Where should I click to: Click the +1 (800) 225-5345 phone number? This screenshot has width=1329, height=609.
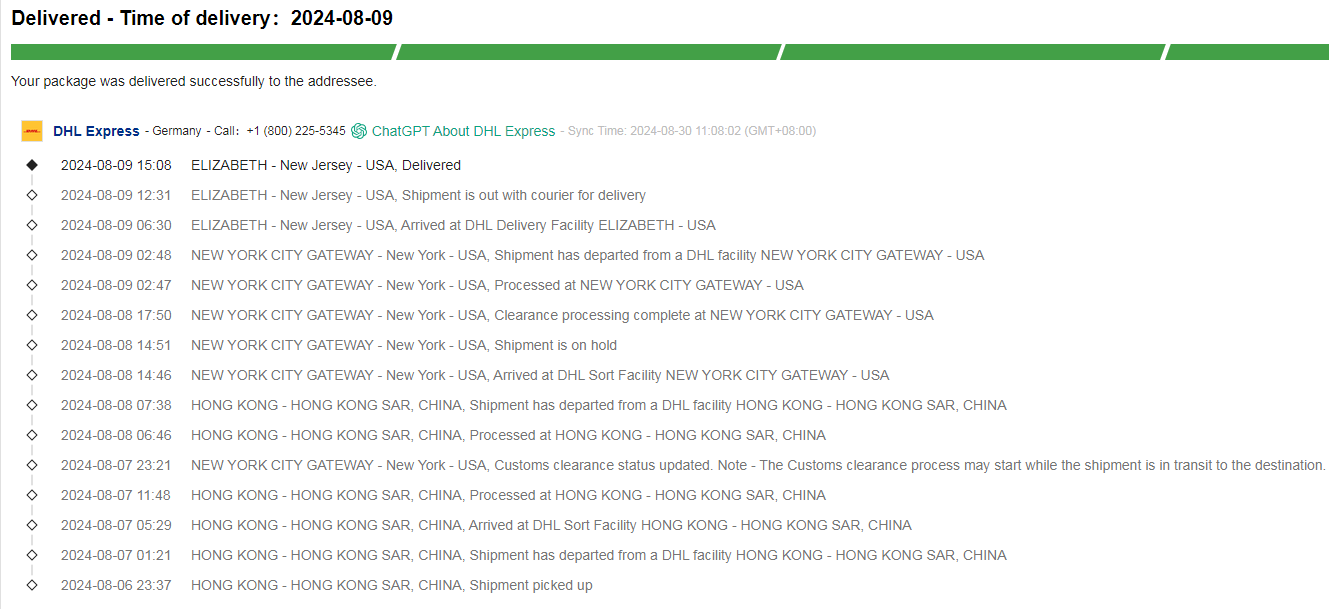[296, 131]
